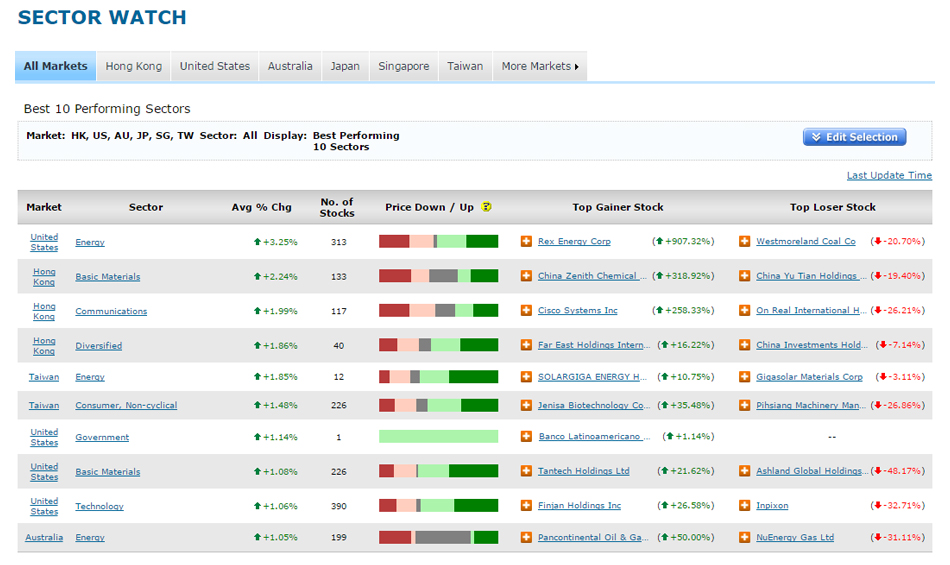Image resolution: width=950 pixels, height=565 pixels.
Task: Open the Japan market tab
Action: pos(345,66)
